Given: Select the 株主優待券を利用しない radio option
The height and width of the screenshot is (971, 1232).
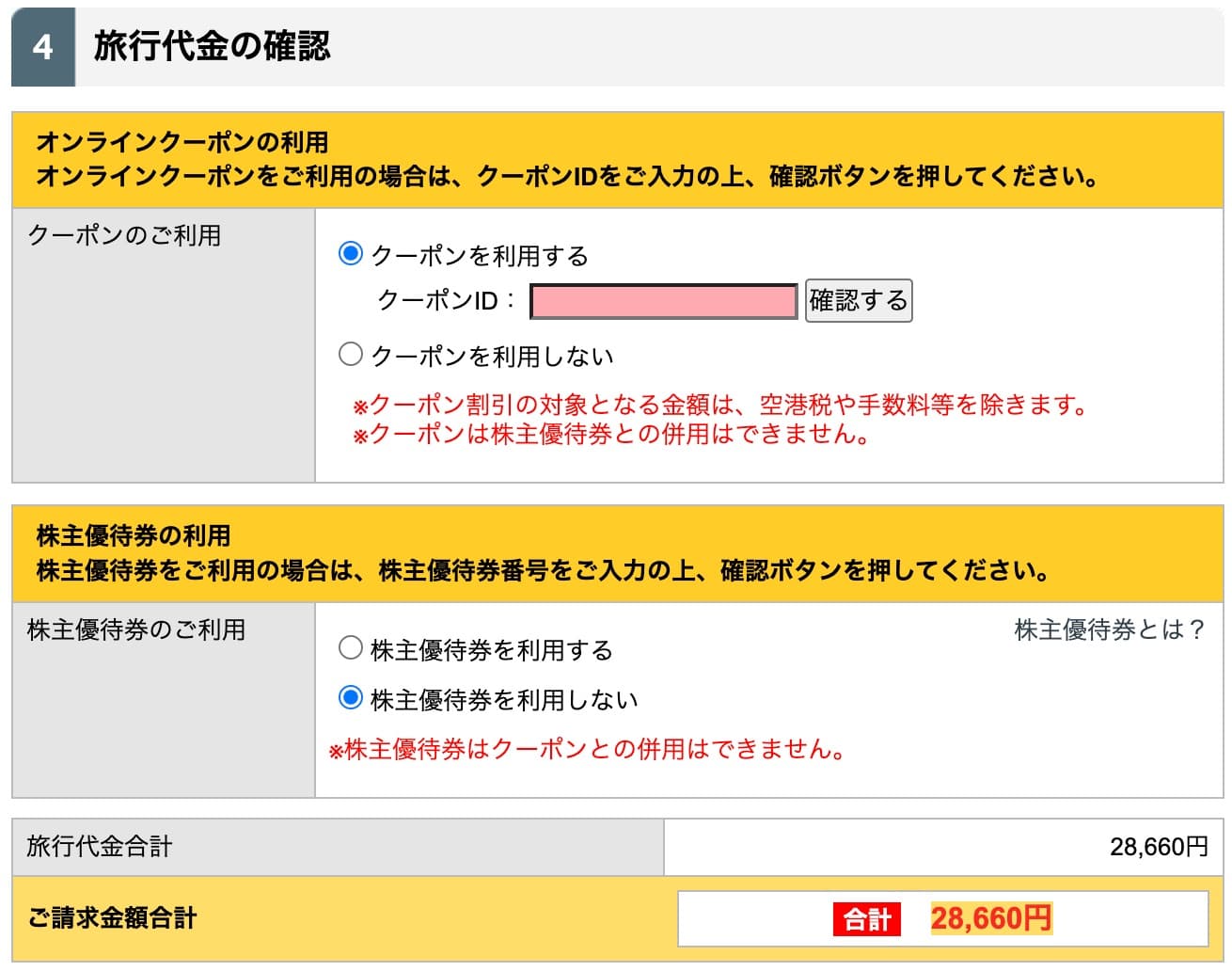Looking at the screenshot, I should tap(350, 698).
